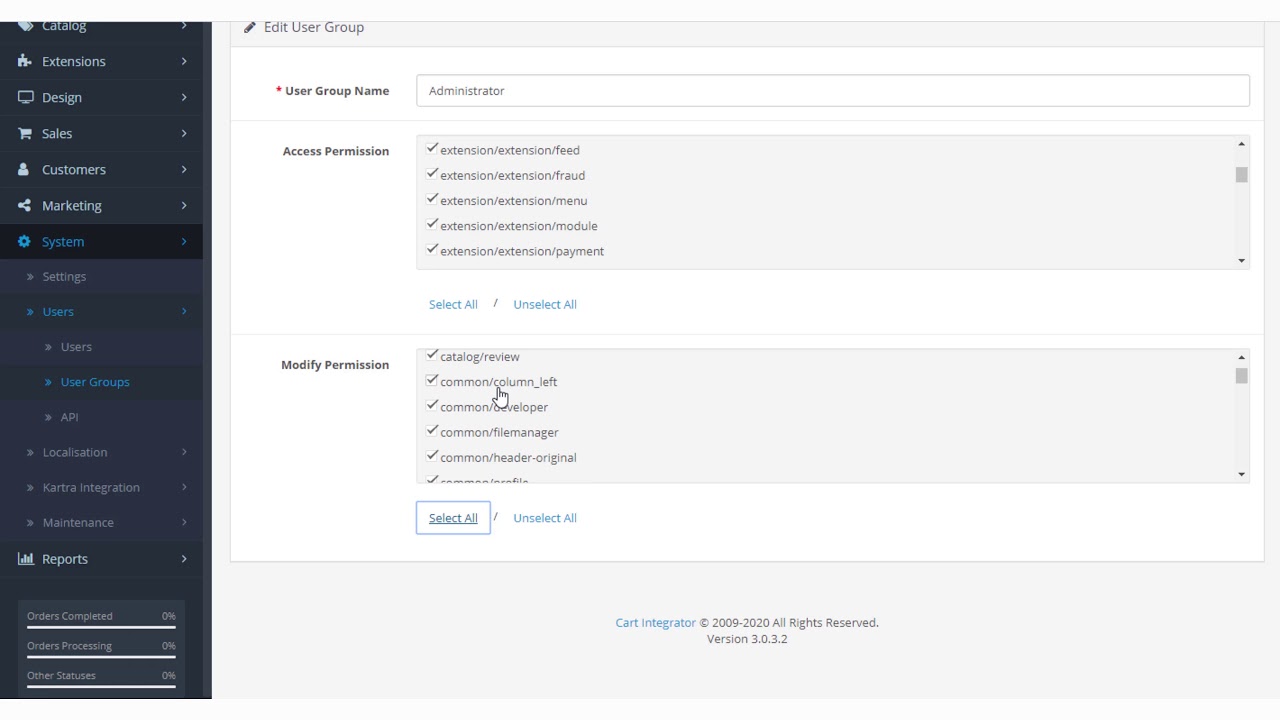Toggle catalog/review modify checkbox
1280x720 pixels.
pyautogui.click(x=432, y=355)
